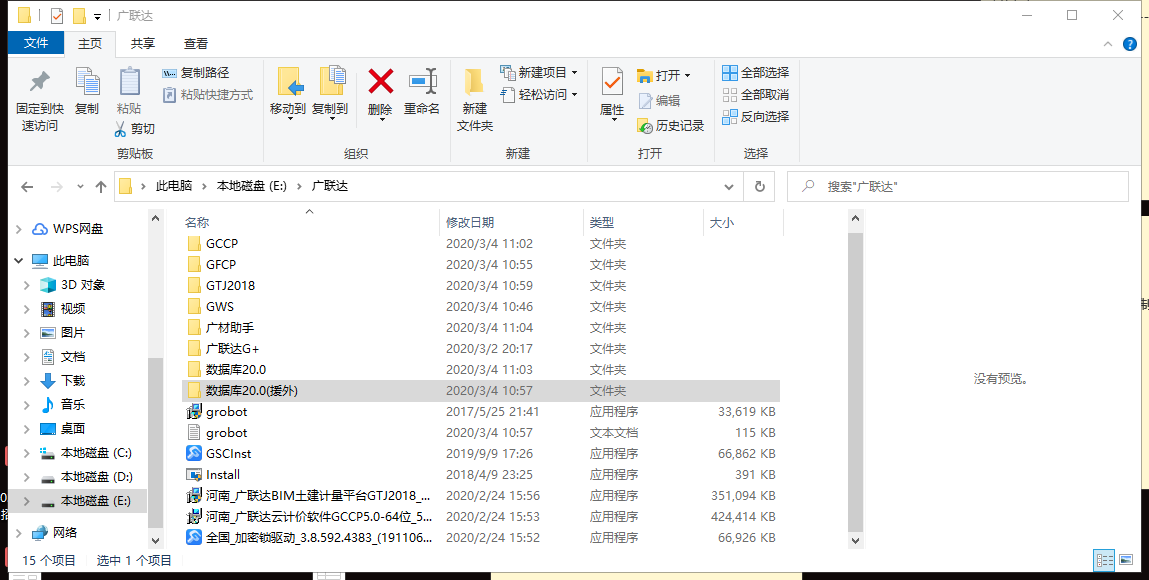Click the Forward navigation arrow

[x=56, y=187]
